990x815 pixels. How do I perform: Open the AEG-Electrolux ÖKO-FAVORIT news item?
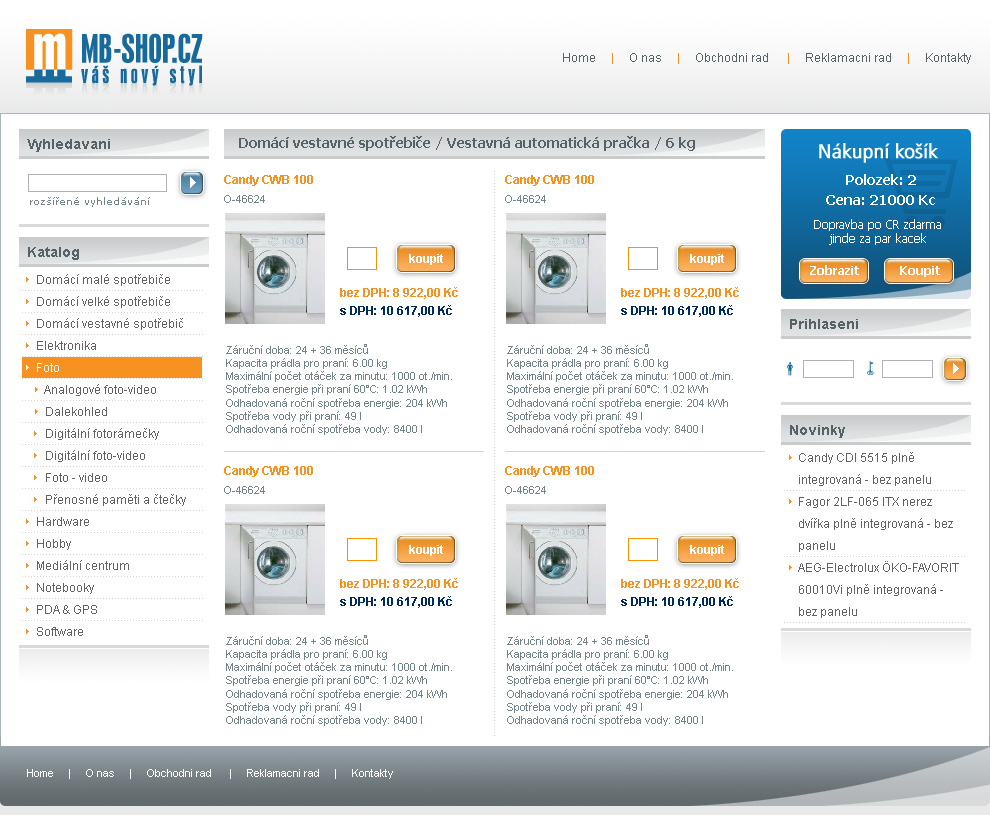878,590
